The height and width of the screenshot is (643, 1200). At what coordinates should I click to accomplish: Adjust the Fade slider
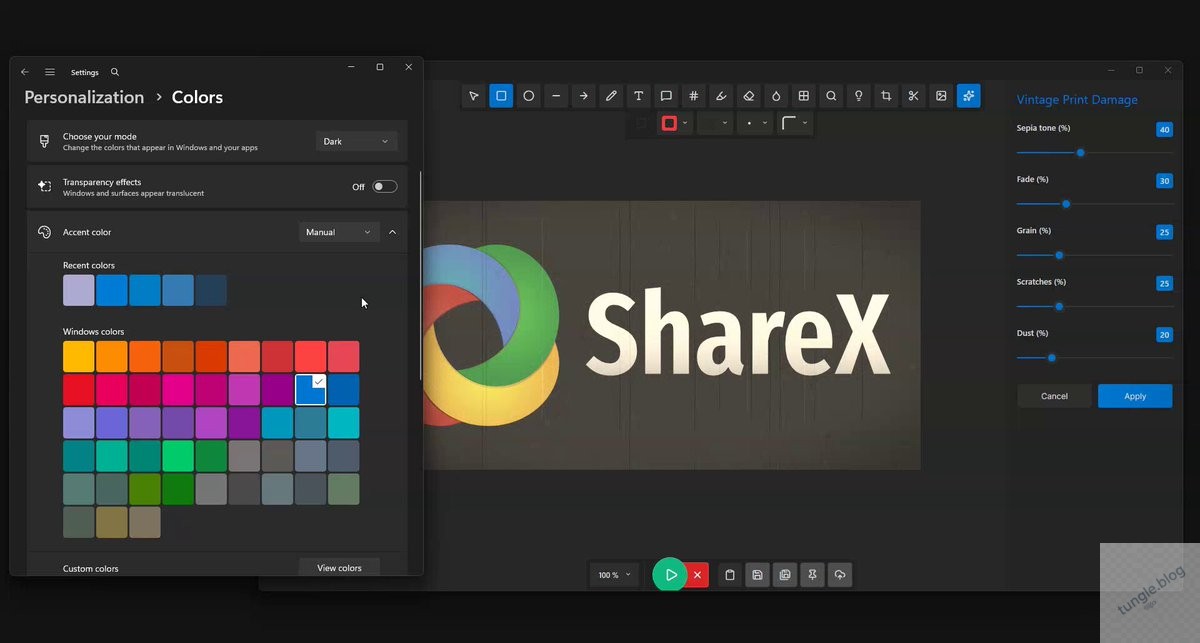pos(1094,204)
